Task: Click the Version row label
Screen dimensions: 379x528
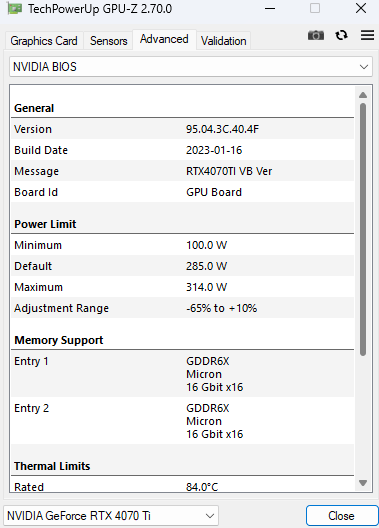Action: (x=33, y=129)
